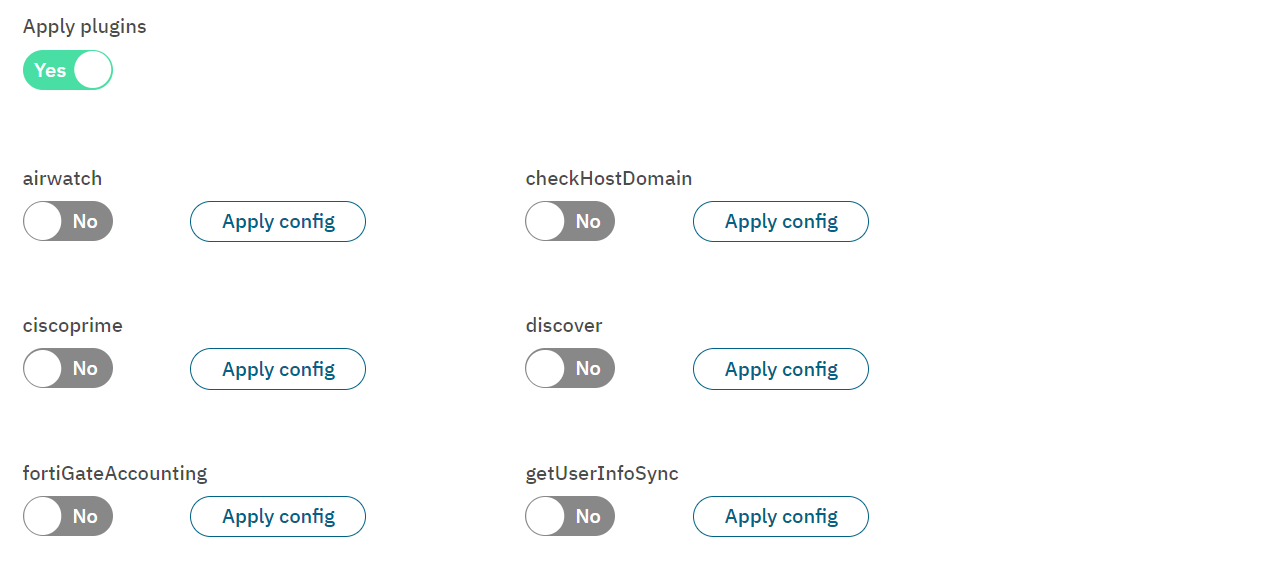Click the Apply plugins label

85,27
